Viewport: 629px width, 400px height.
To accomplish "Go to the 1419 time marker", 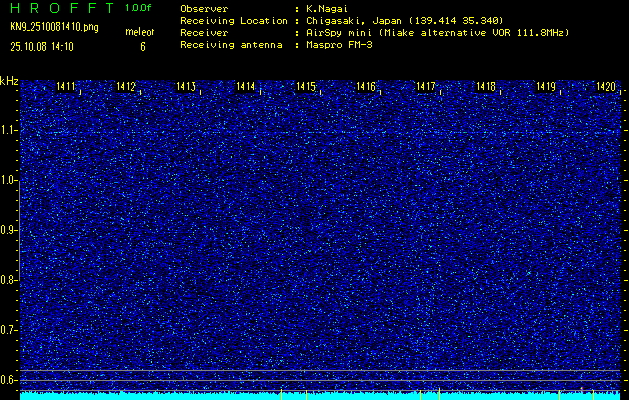I will [546, 88].
